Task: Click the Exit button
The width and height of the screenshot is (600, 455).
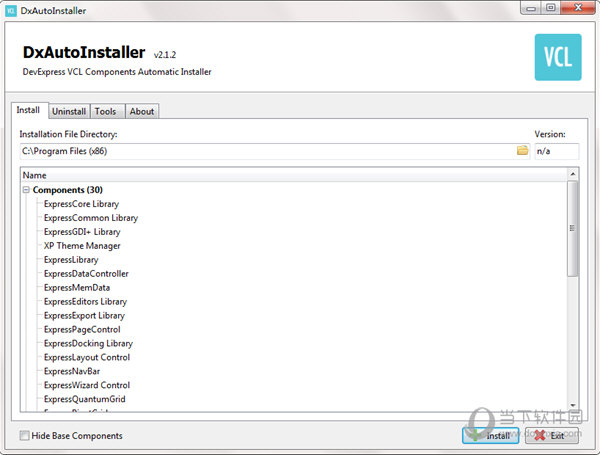Action: coord(551,435)
